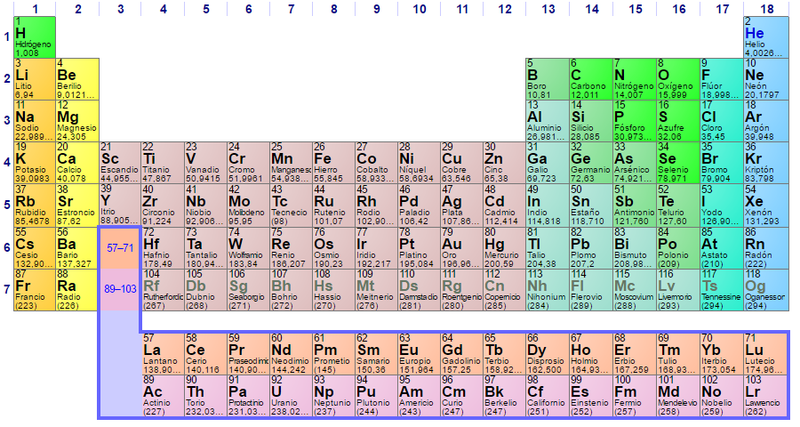
Task: Select the Plutonio (Pu) element
Action: click(x=377, y=396)
